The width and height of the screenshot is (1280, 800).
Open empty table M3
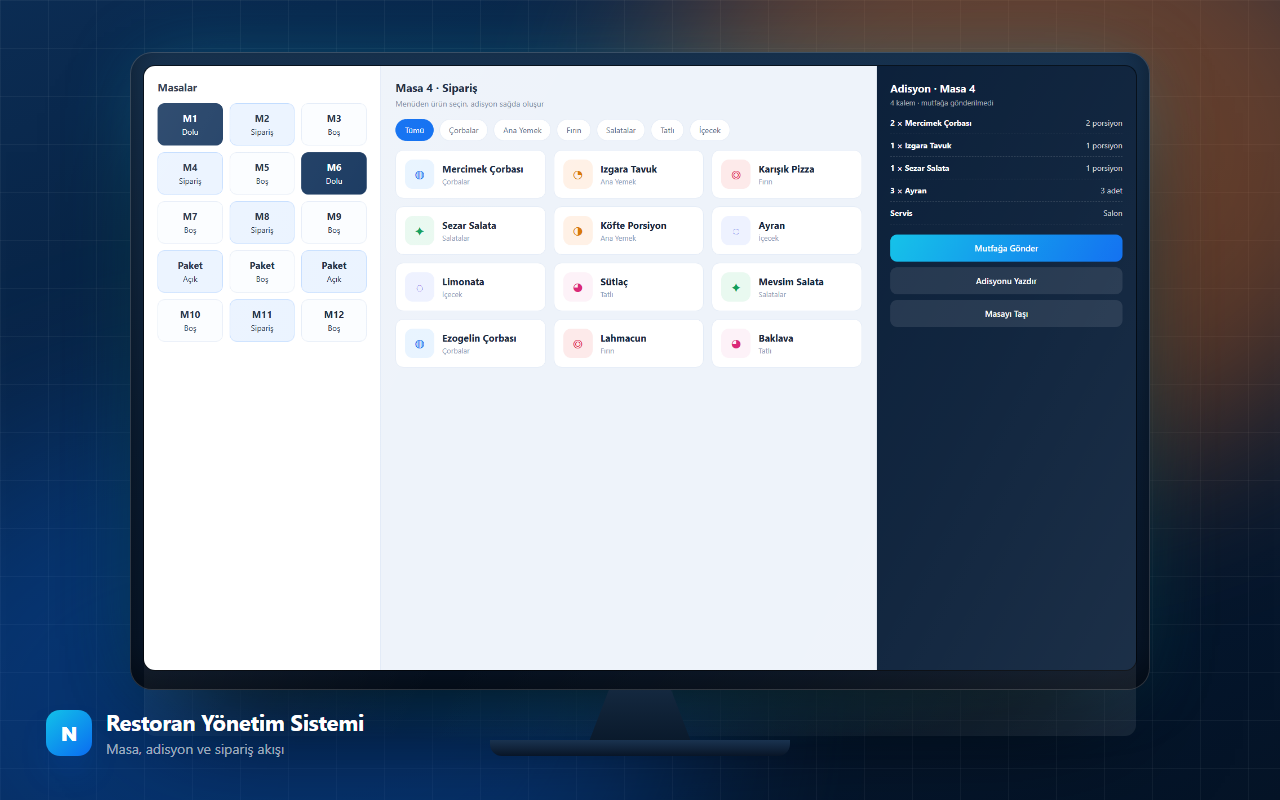(x=334, y=124)
